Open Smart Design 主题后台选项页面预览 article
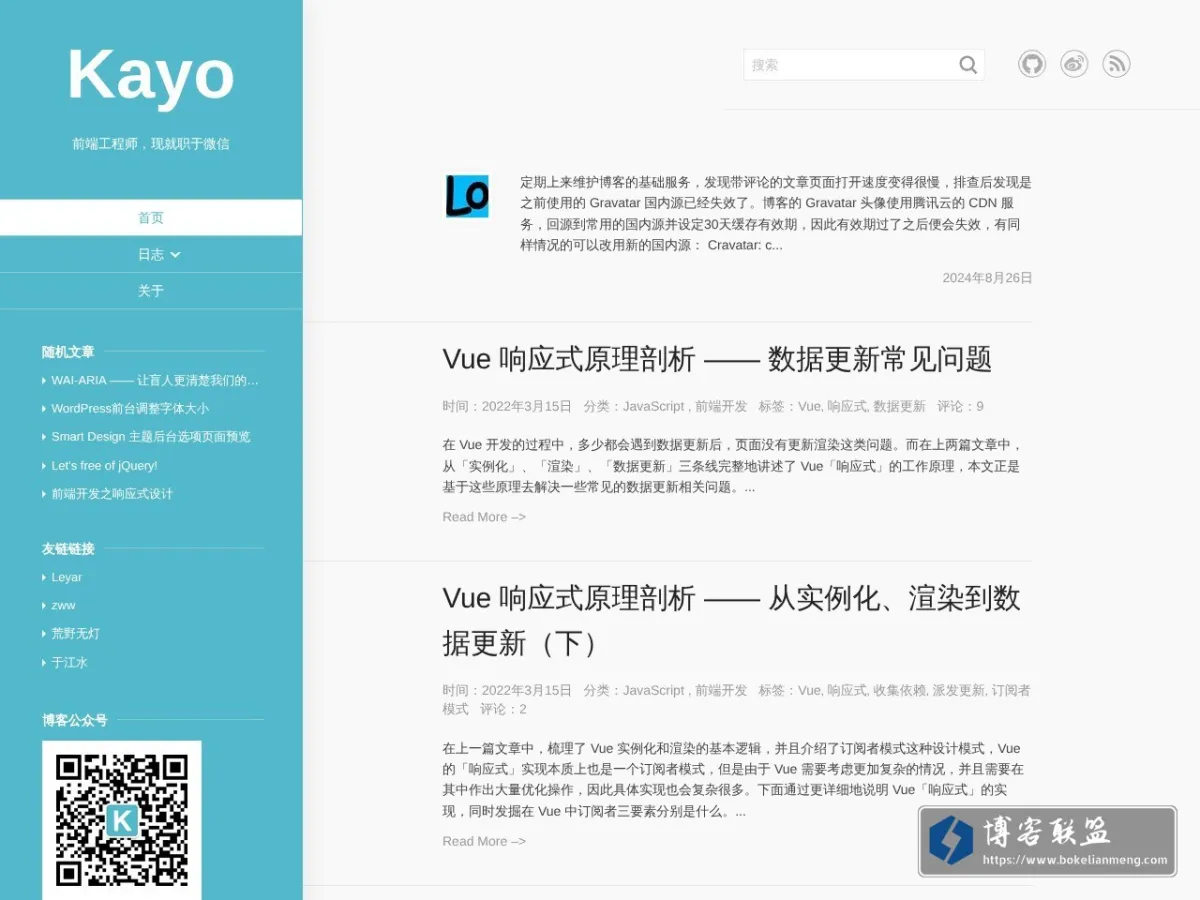 (151, 437)
